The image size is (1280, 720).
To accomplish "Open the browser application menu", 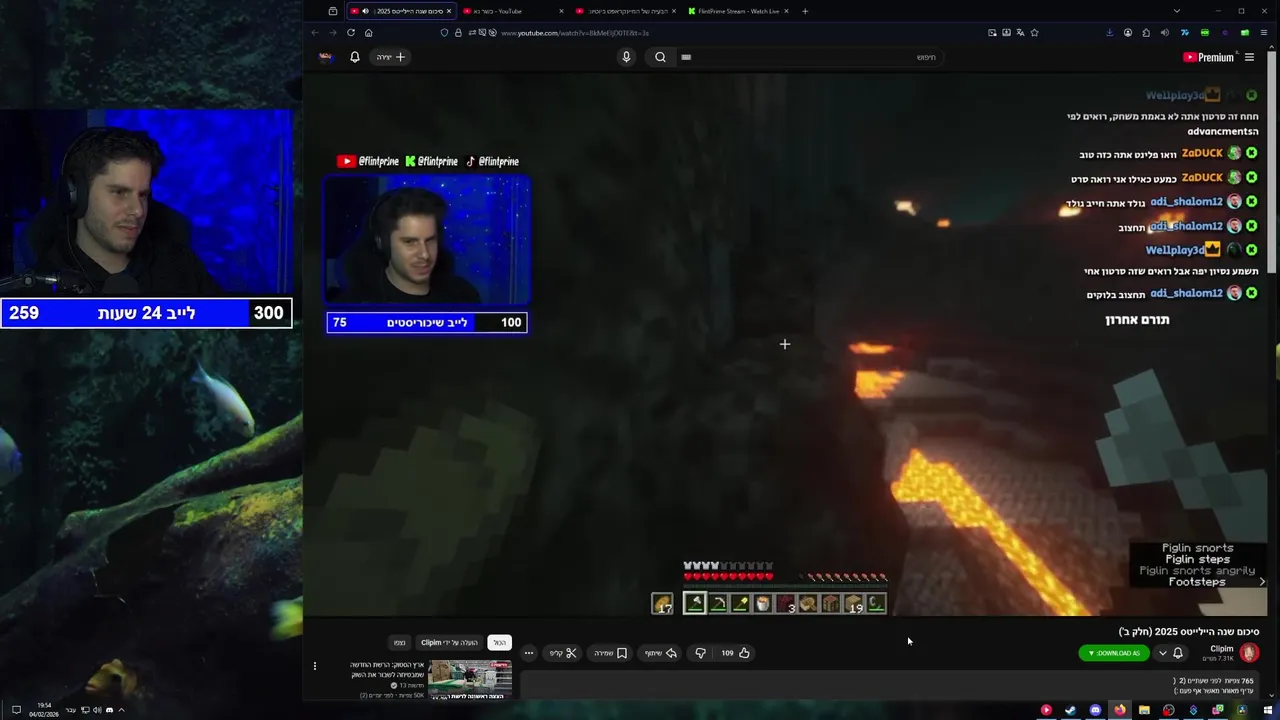I will coord(1262,32).
